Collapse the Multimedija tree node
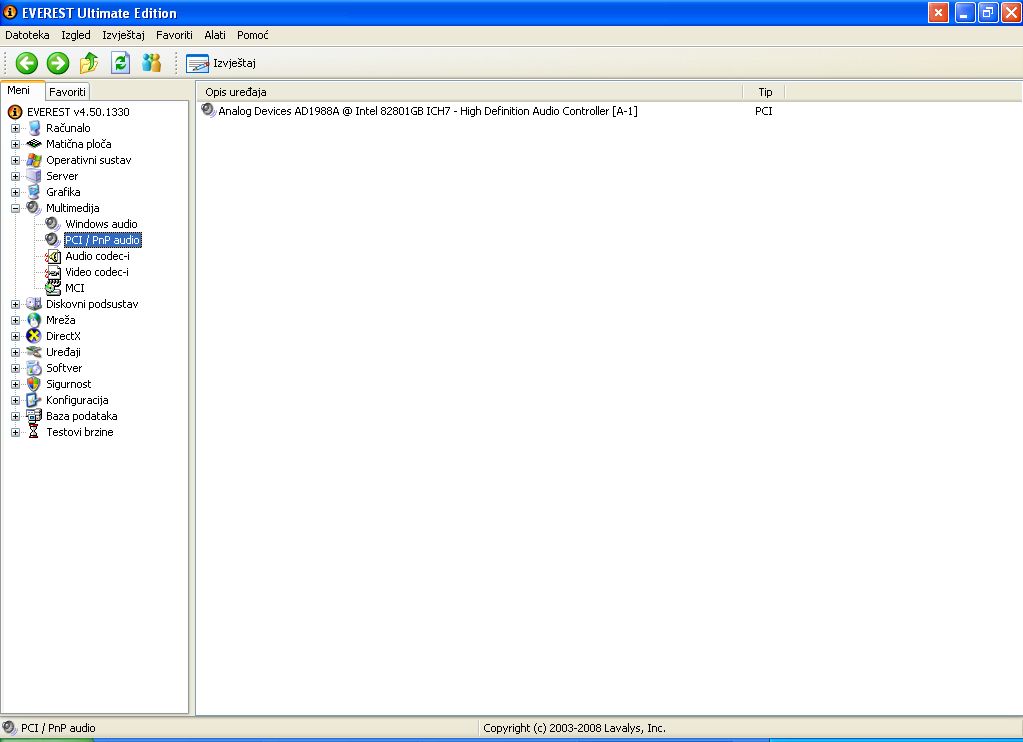The height and width of the screenshot is (742, 1023). click(x=16, y=208)
